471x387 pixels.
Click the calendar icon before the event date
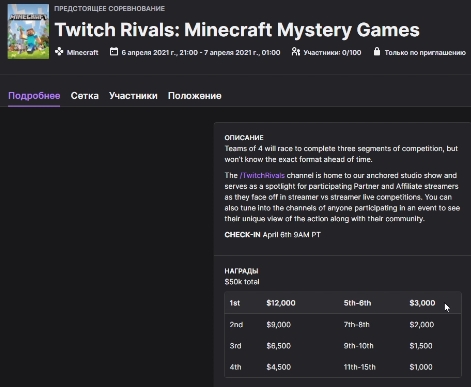(114, 52)
